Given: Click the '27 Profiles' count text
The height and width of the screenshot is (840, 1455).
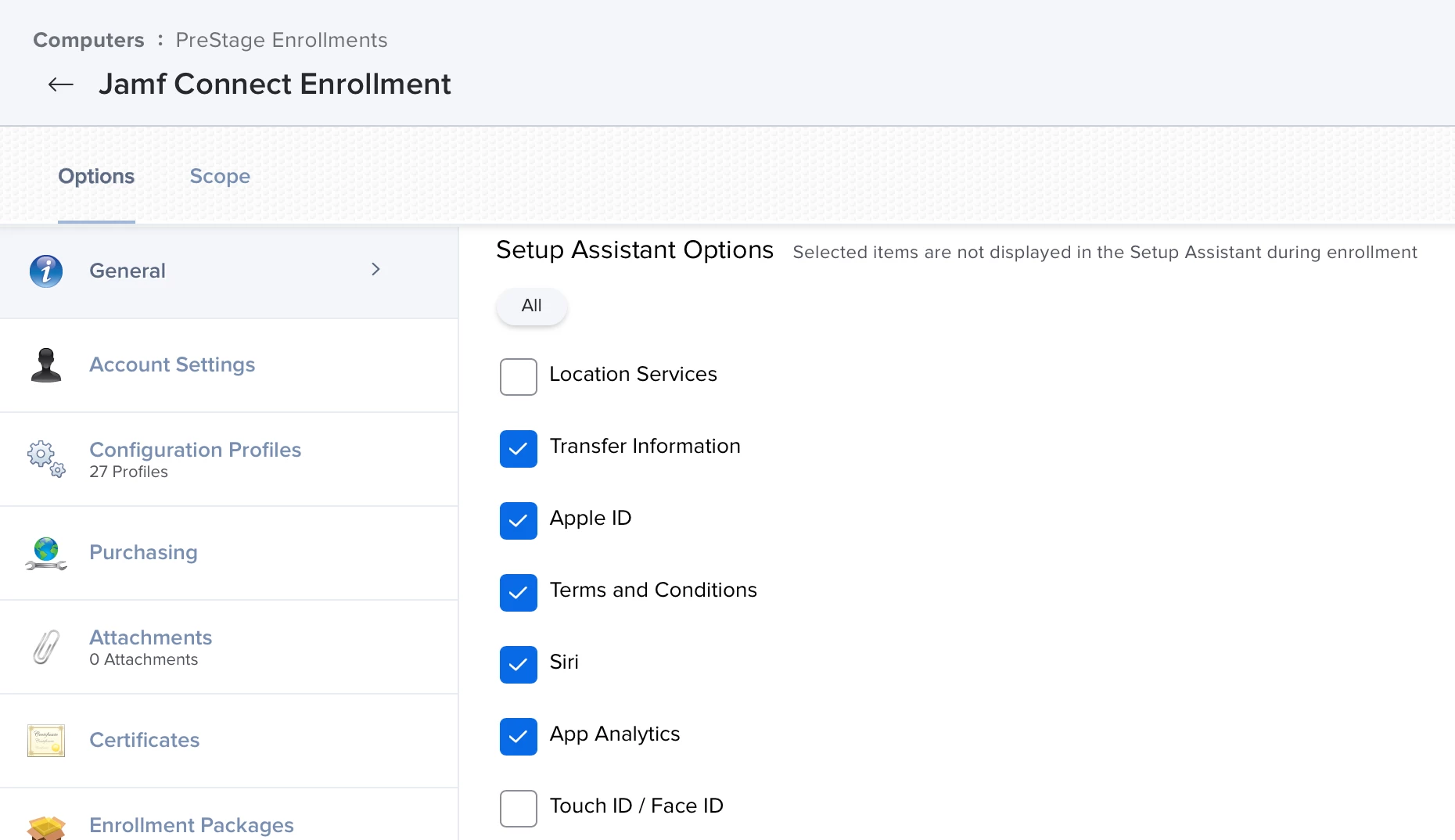Looking at the screenshot, I should click(128, 472).
